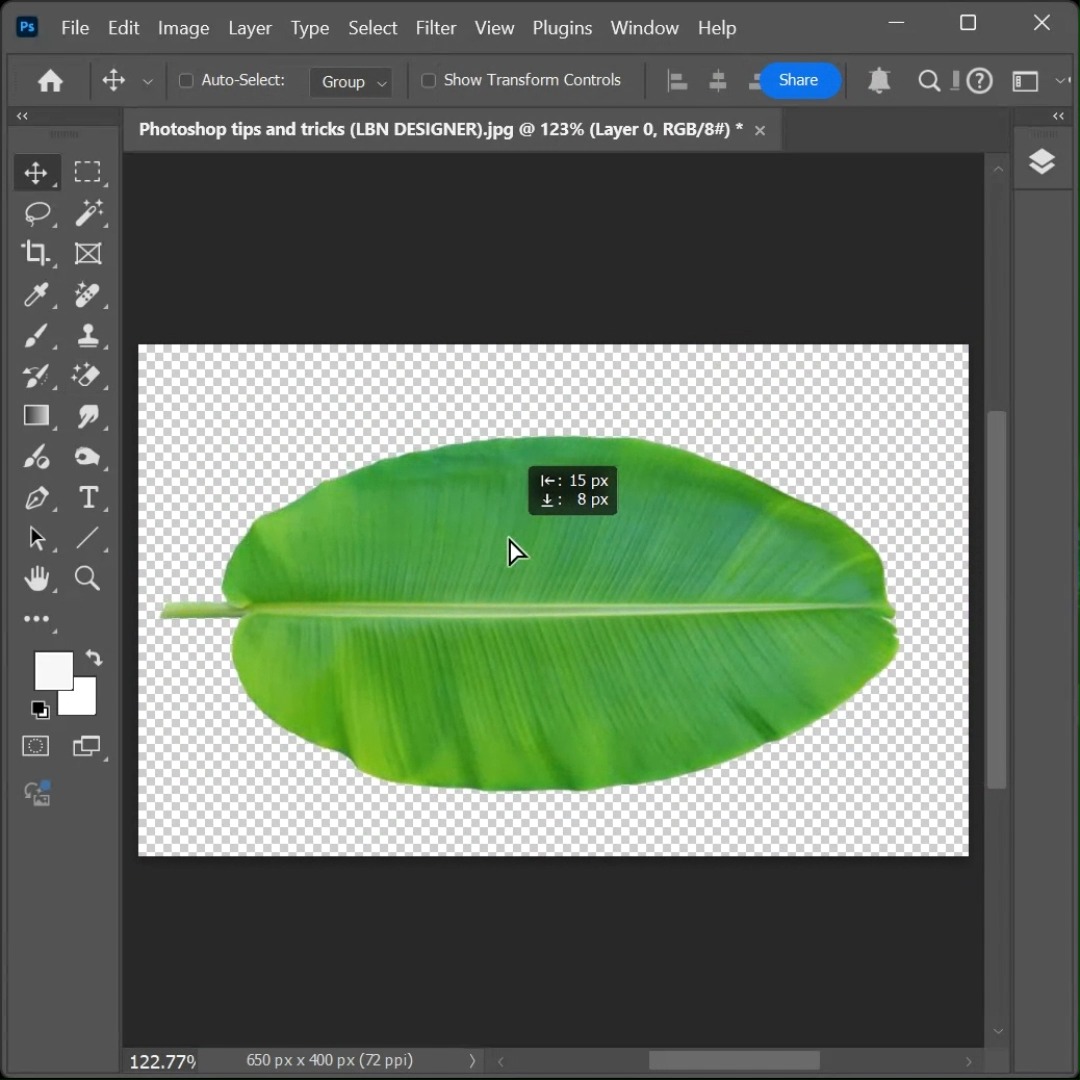Close the Photoshop tips and tricks document tab
This screenshot has height=1080, width=1080.
pos(760,130)
